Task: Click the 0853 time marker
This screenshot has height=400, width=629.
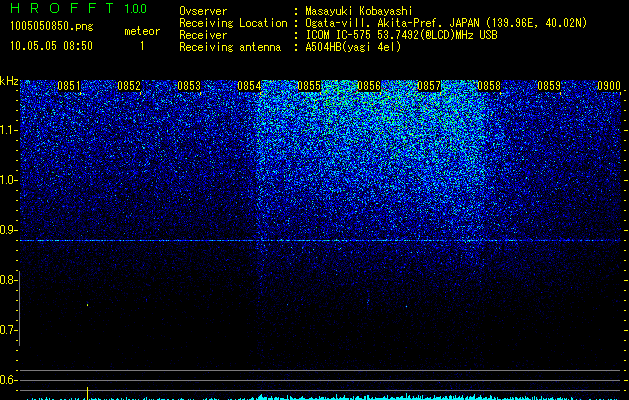Action: [189, 86]
